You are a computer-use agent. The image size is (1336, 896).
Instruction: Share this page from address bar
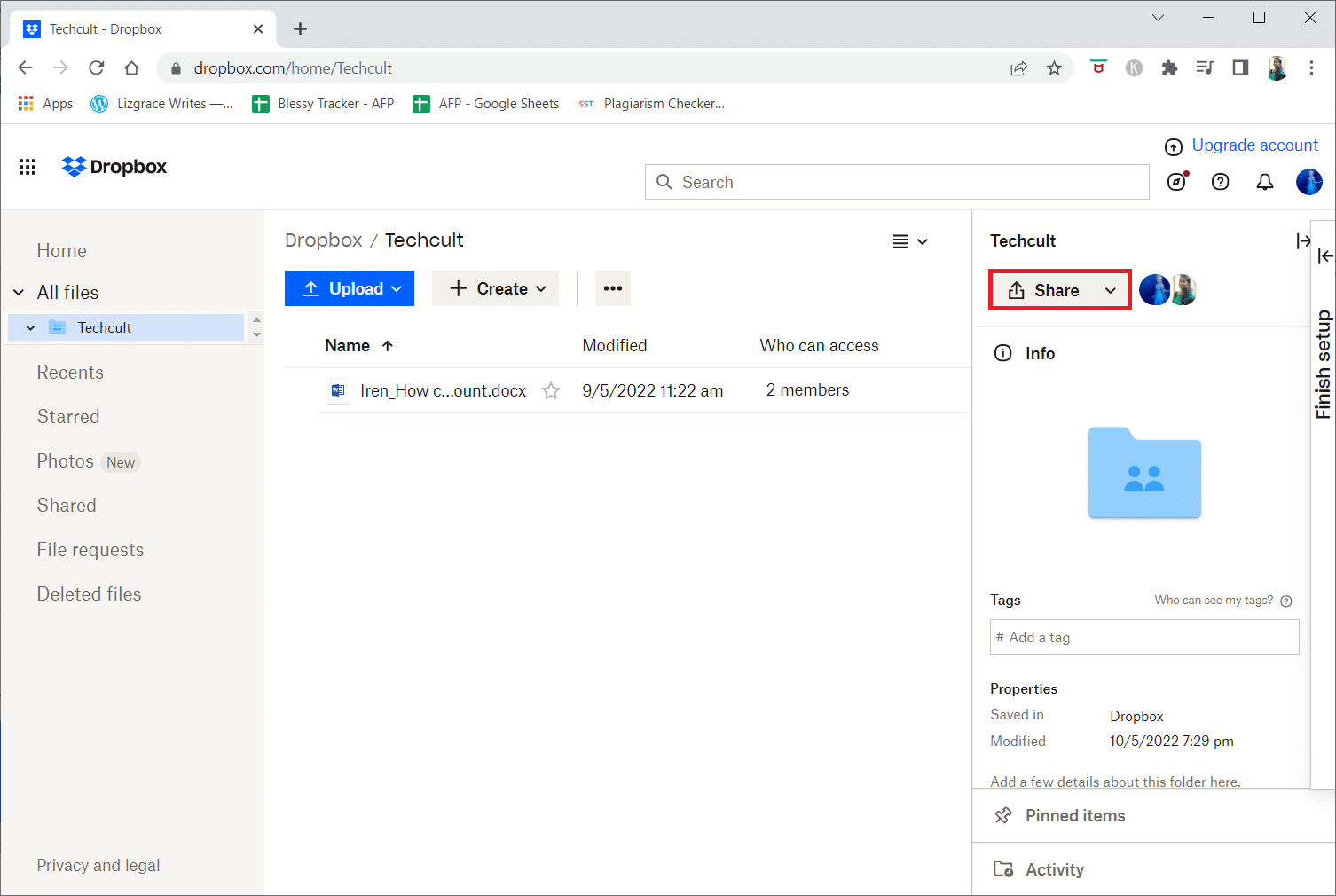click(x=1018, y=68)
